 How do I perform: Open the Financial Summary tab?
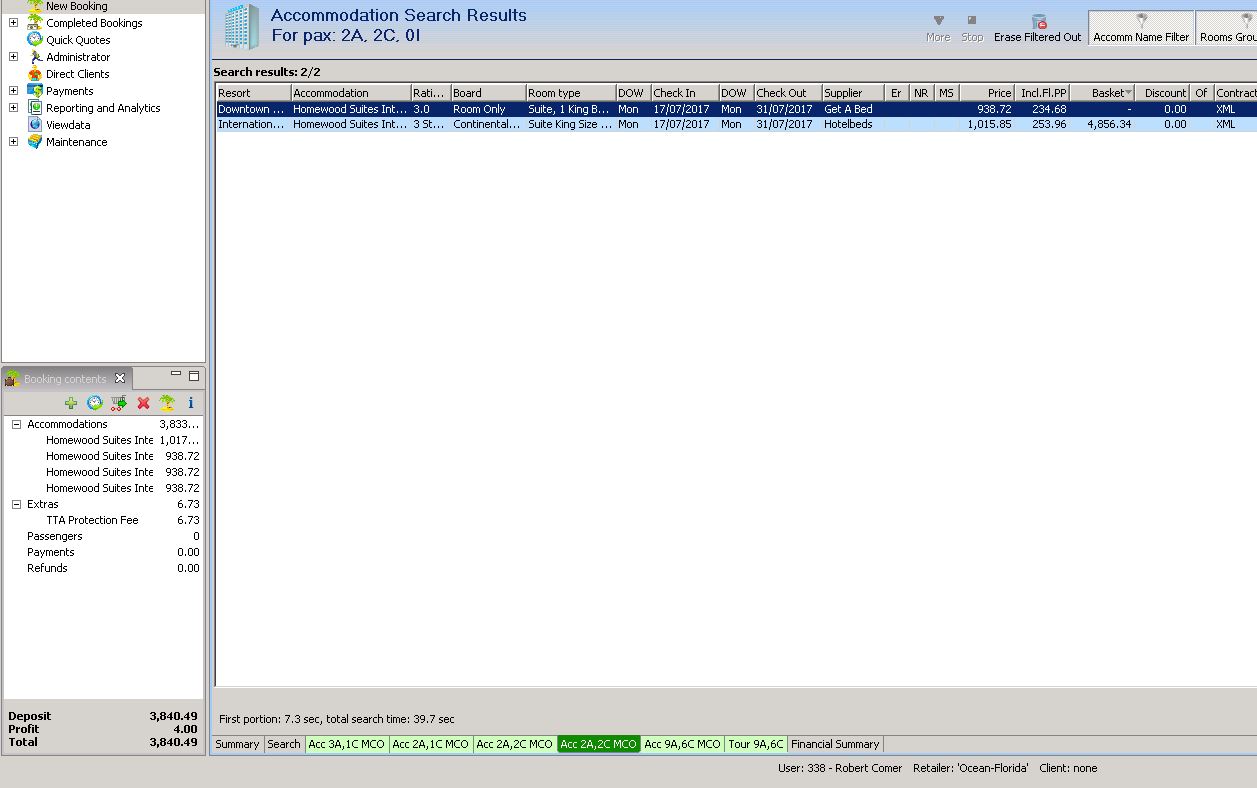point(835,744)
